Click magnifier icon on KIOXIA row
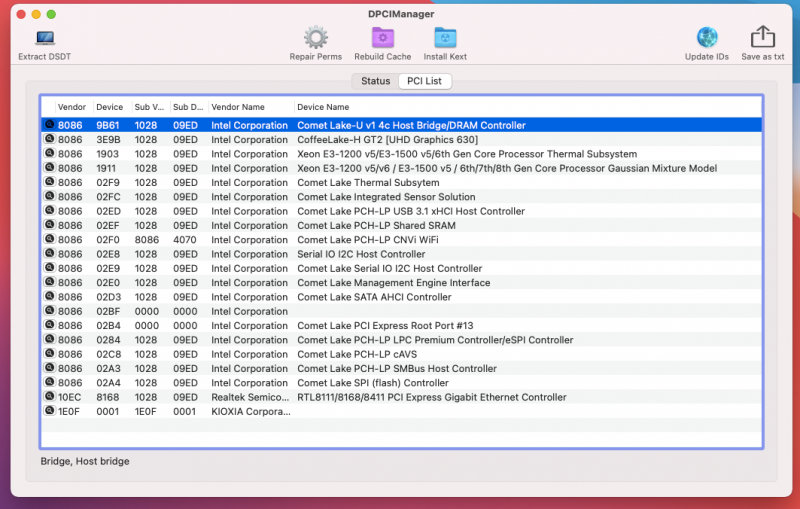The height and width of the screenshot is (509, 800). click(x=49, y=411)
